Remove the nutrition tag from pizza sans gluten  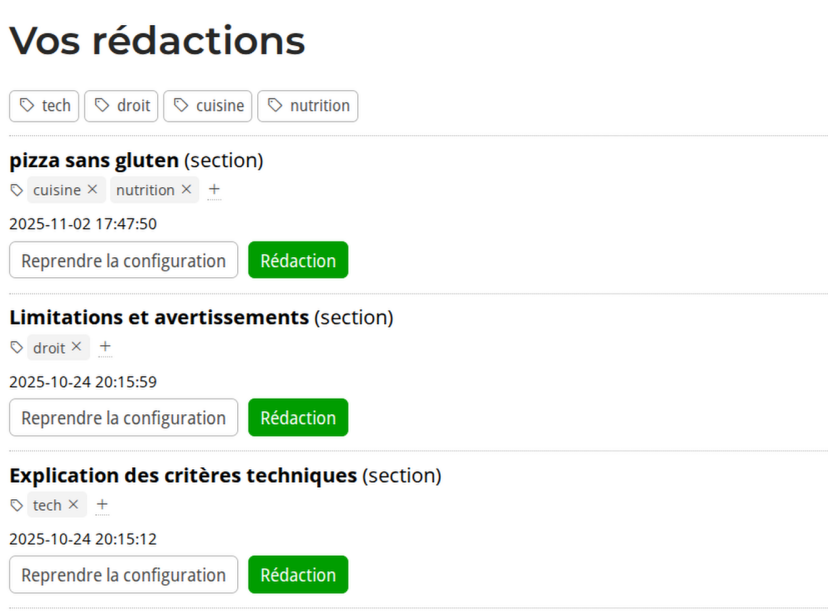185,190
